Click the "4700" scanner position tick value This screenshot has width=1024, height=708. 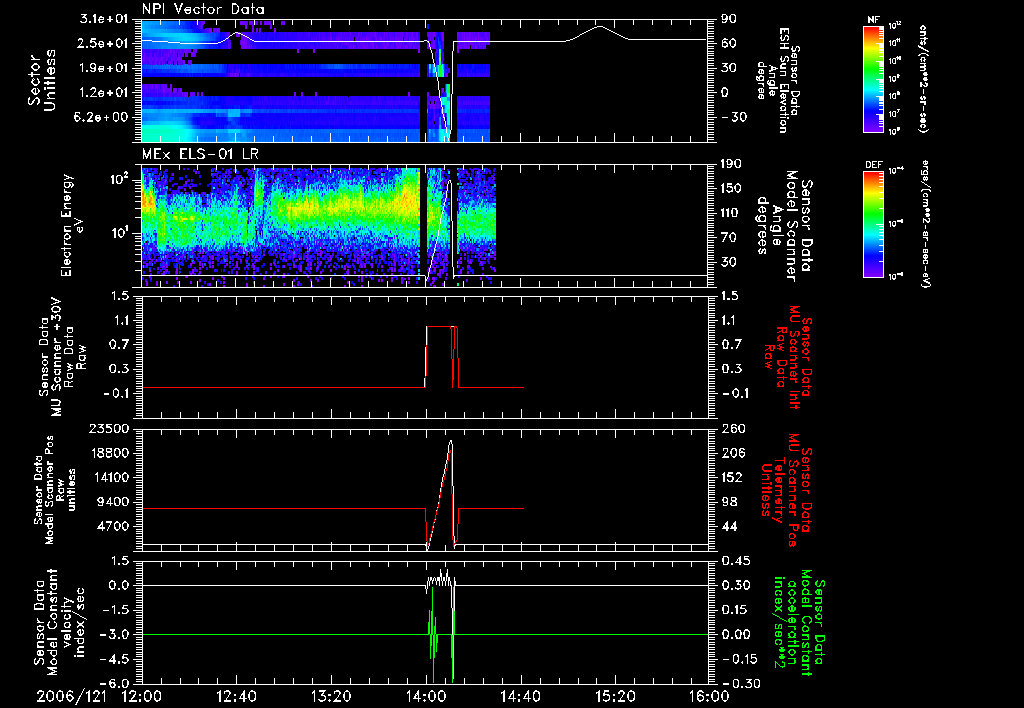coord(113,526)
